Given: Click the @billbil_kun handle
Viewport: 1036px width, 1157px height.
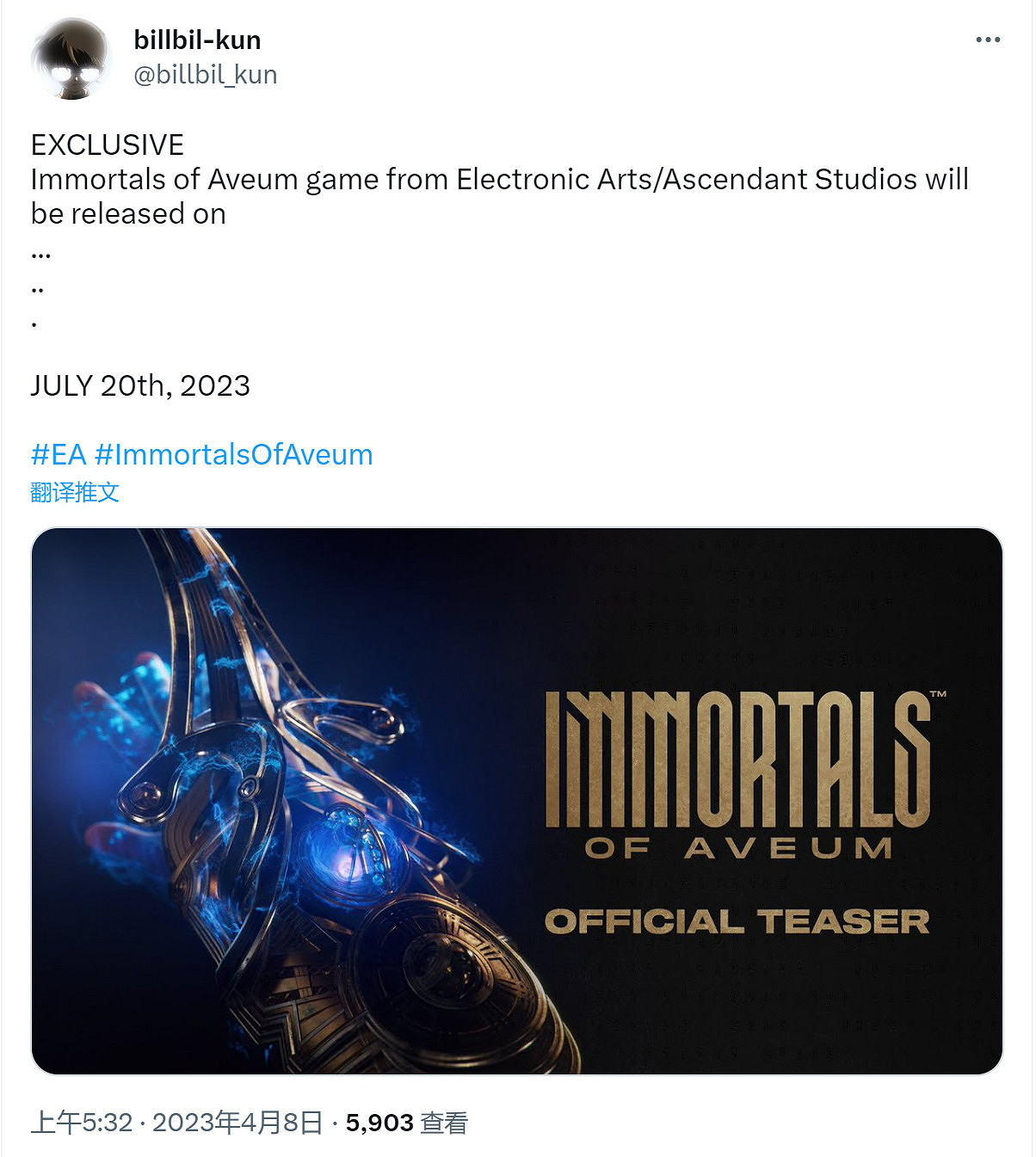Looking at the screenshot, I should pos(205,75).
